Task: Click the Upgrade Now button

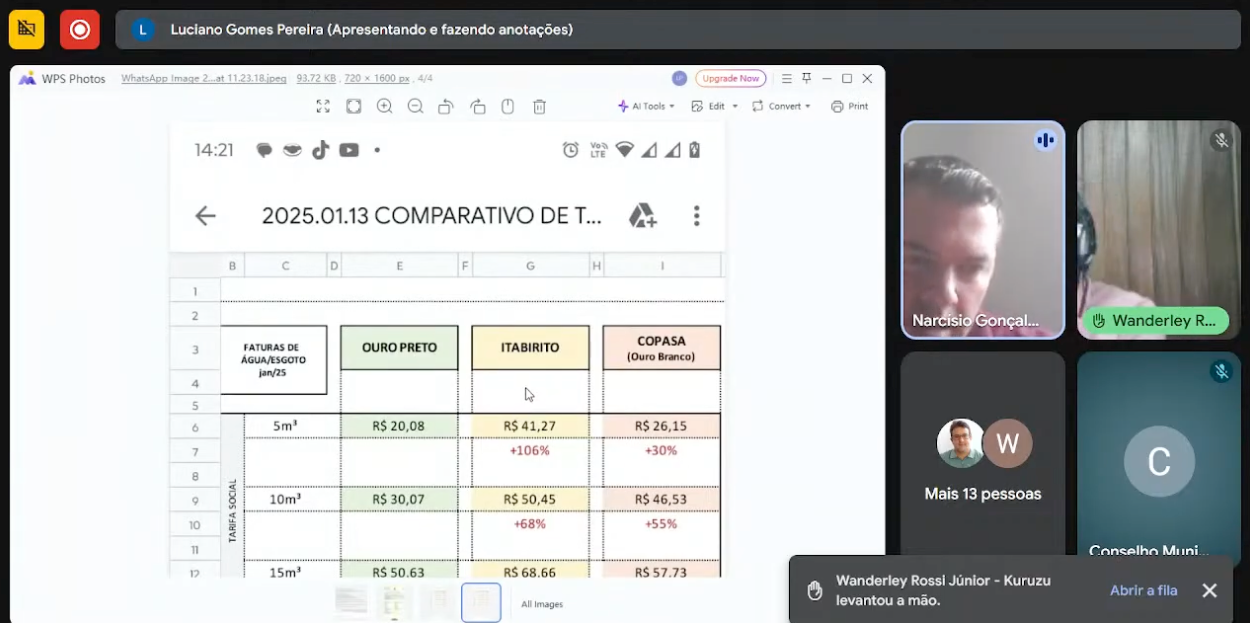Action: [x=730, y=78]
